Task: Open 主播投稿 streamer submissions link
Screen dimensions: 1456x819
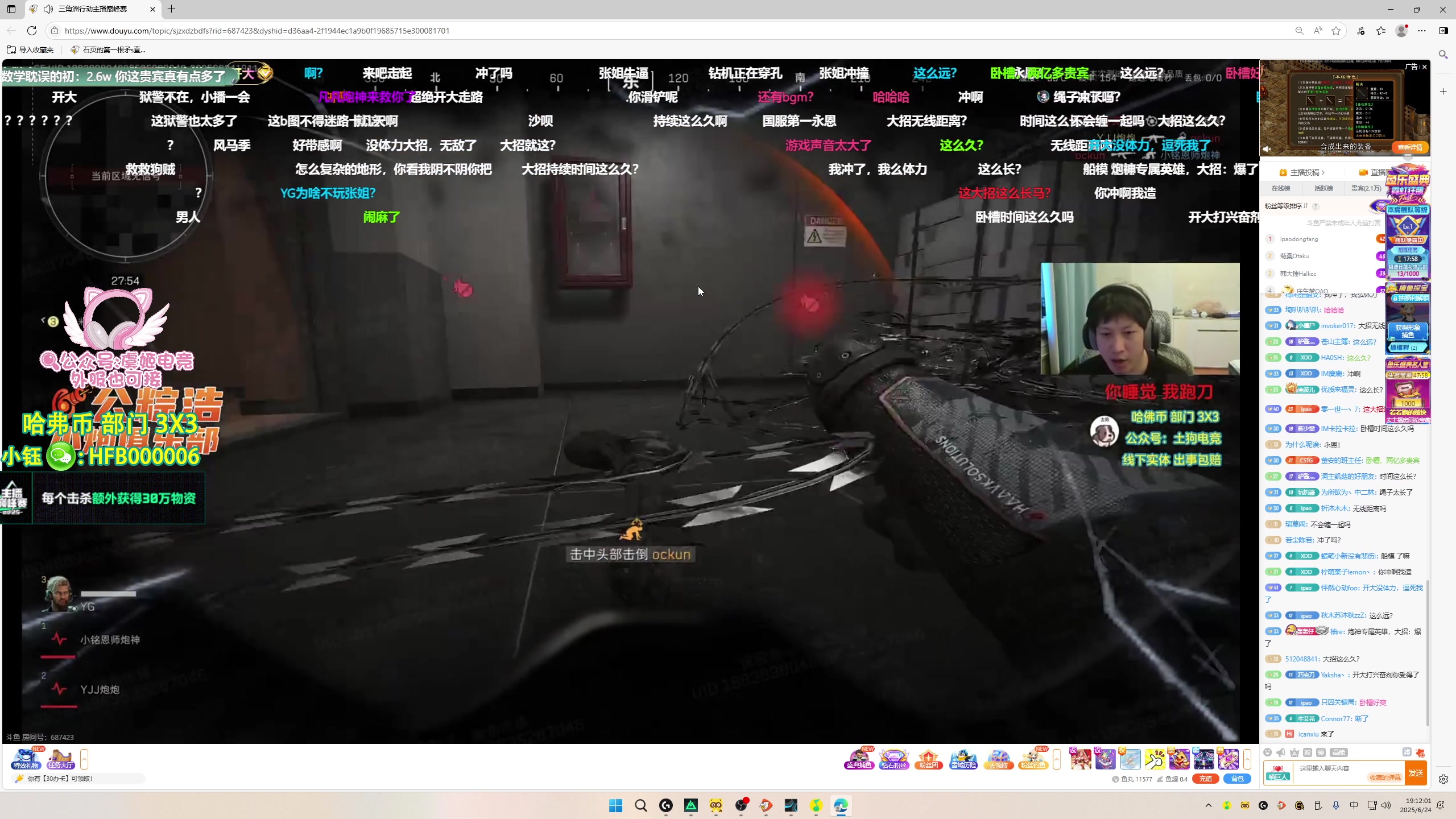Action: click(x=1302, y=172)
